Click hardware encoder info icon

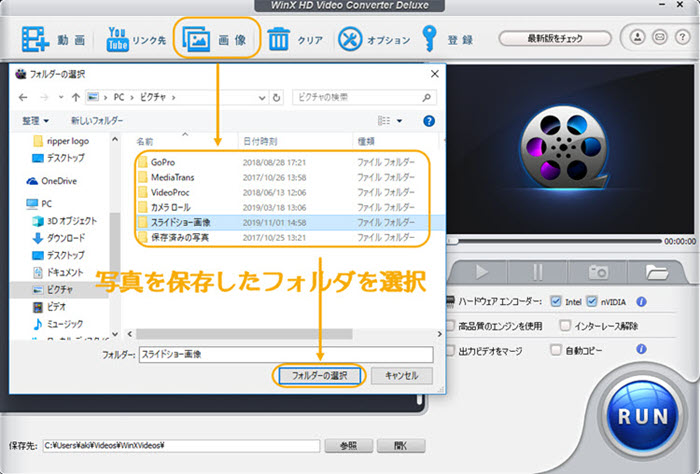click(642, 302)
